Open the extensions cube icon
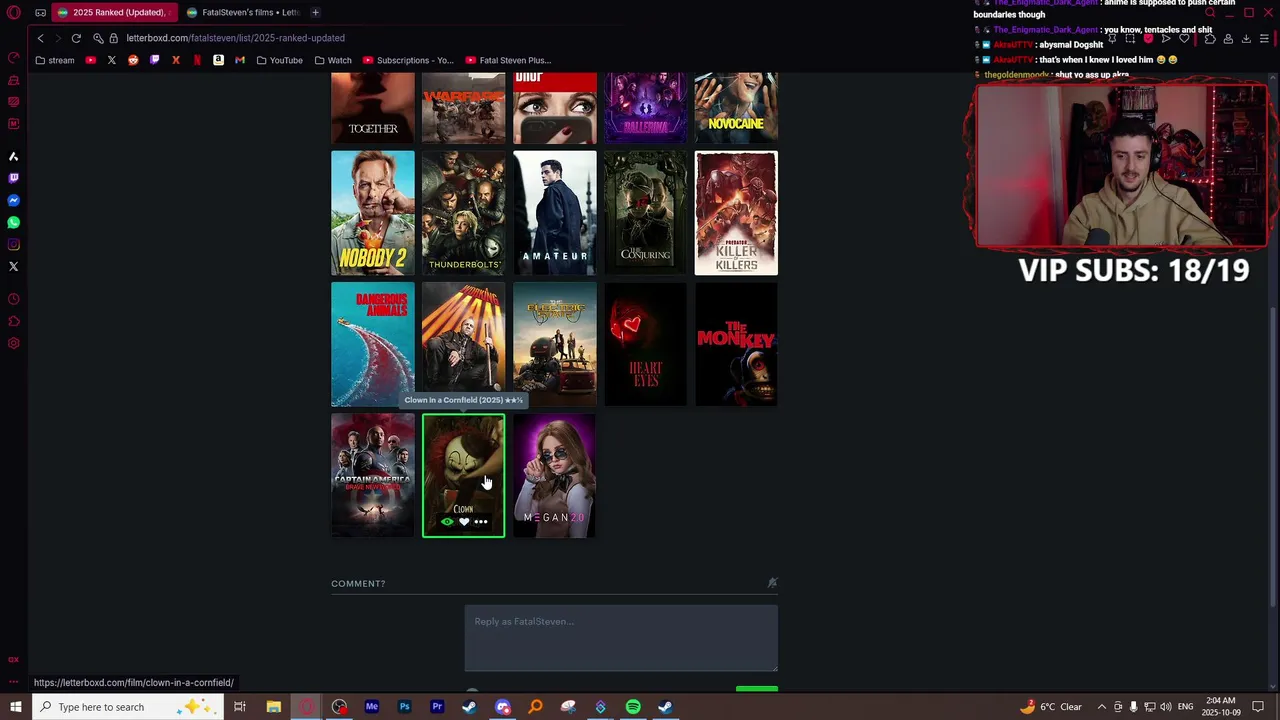 (x=1210, y=39)
